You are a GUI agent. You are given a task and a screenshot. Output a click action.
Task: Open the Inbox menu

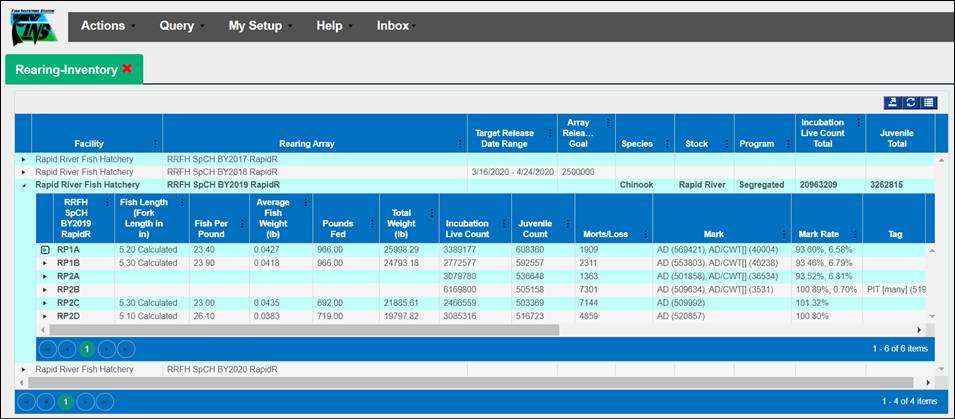point(393,26)
